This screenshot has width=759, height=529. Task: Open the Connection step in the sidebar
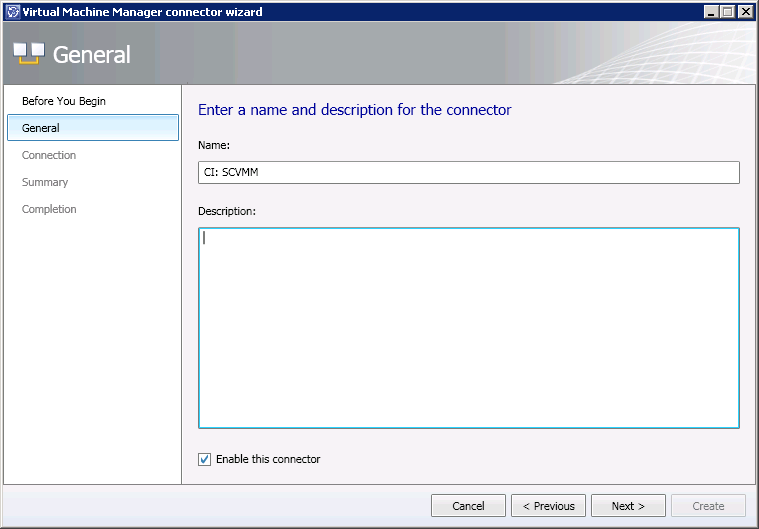tap(49, 155)
